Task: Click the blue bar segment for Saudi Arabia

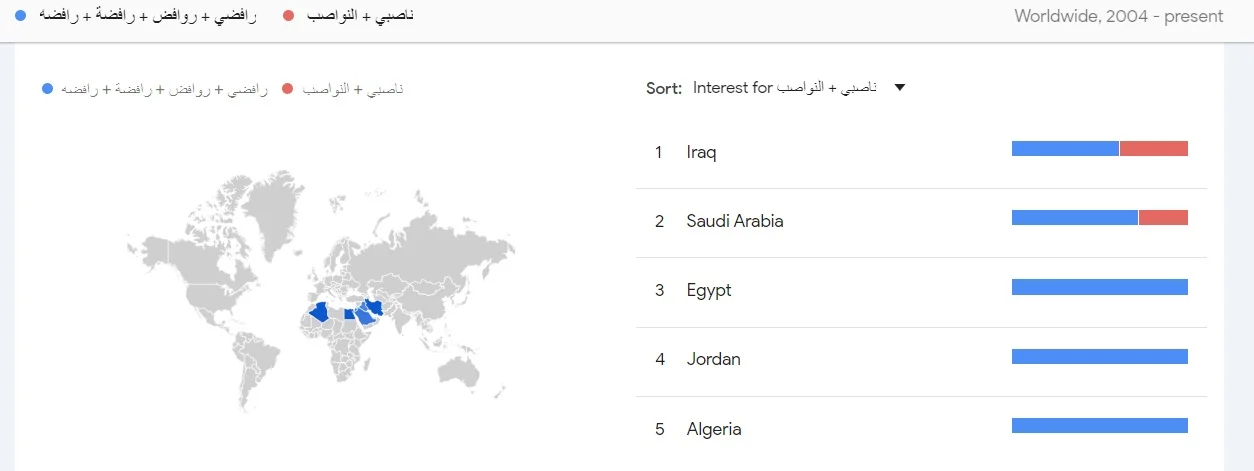Action: 1074,218
